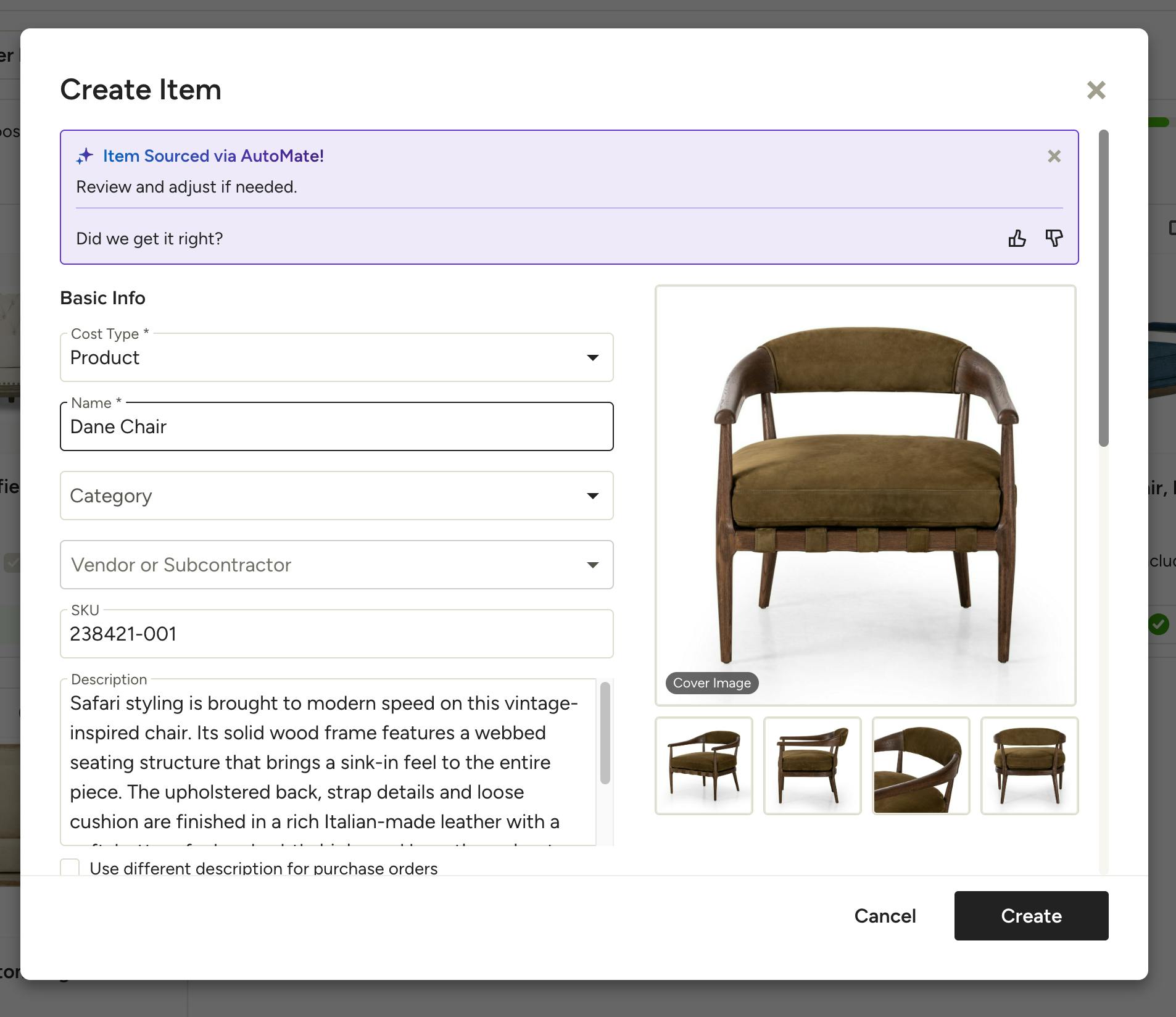Click the Cancel button
The image size is (1176, 1017).
(x=885, y=916)
